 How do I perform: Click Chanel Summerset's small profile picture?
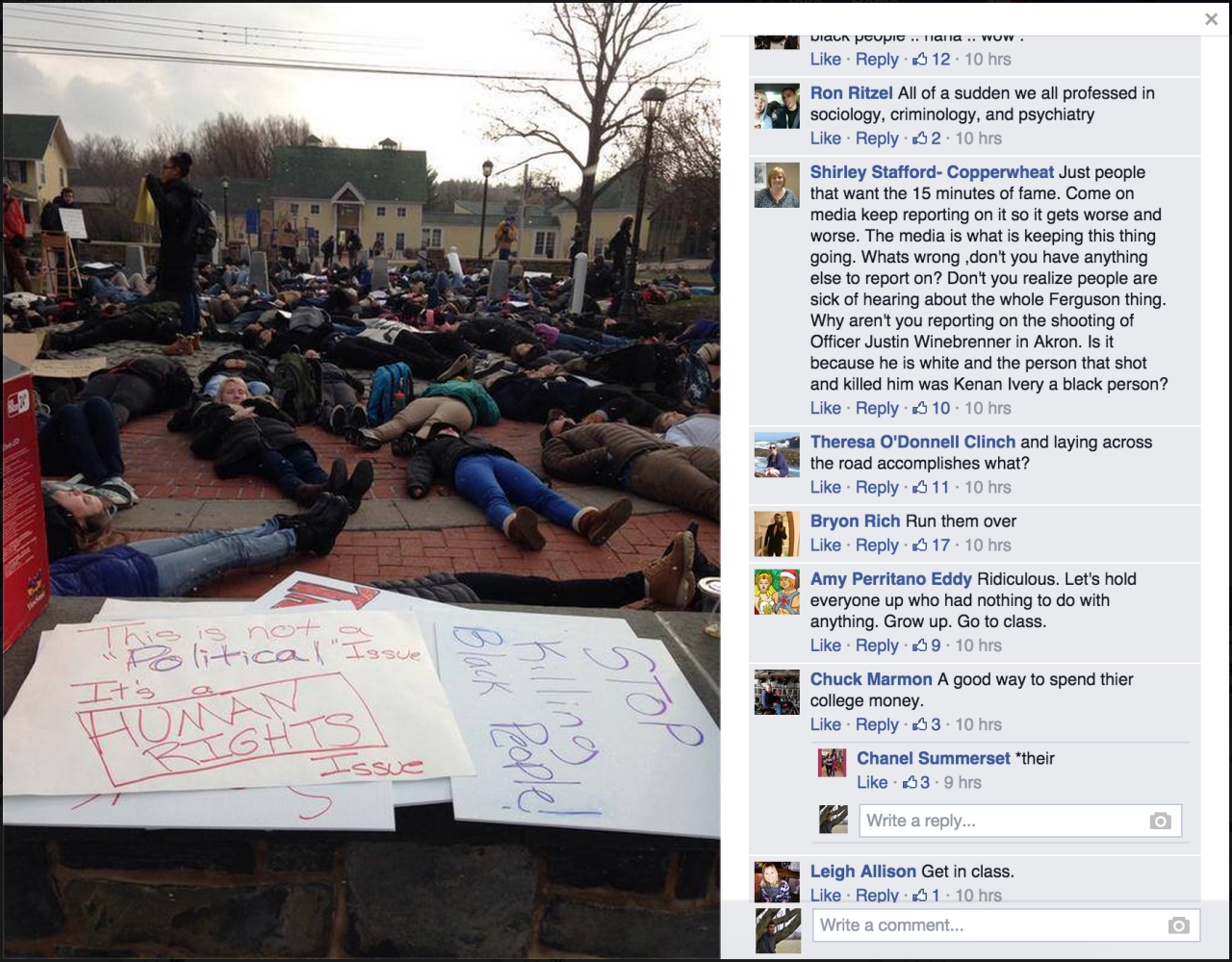point(832,763)
